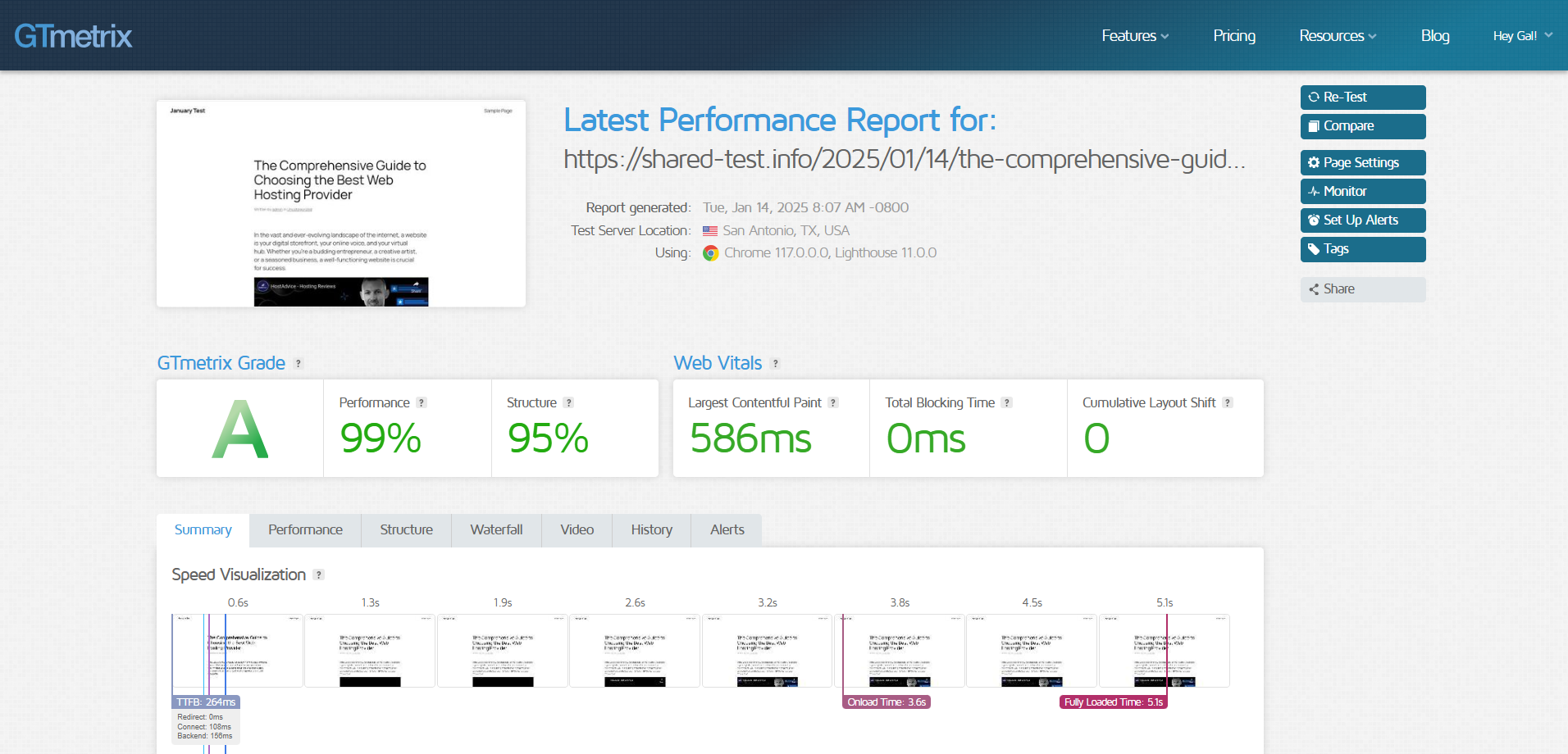Switch to the Waterfall tab
The image size is (1568, 754).
click(495, 529)
